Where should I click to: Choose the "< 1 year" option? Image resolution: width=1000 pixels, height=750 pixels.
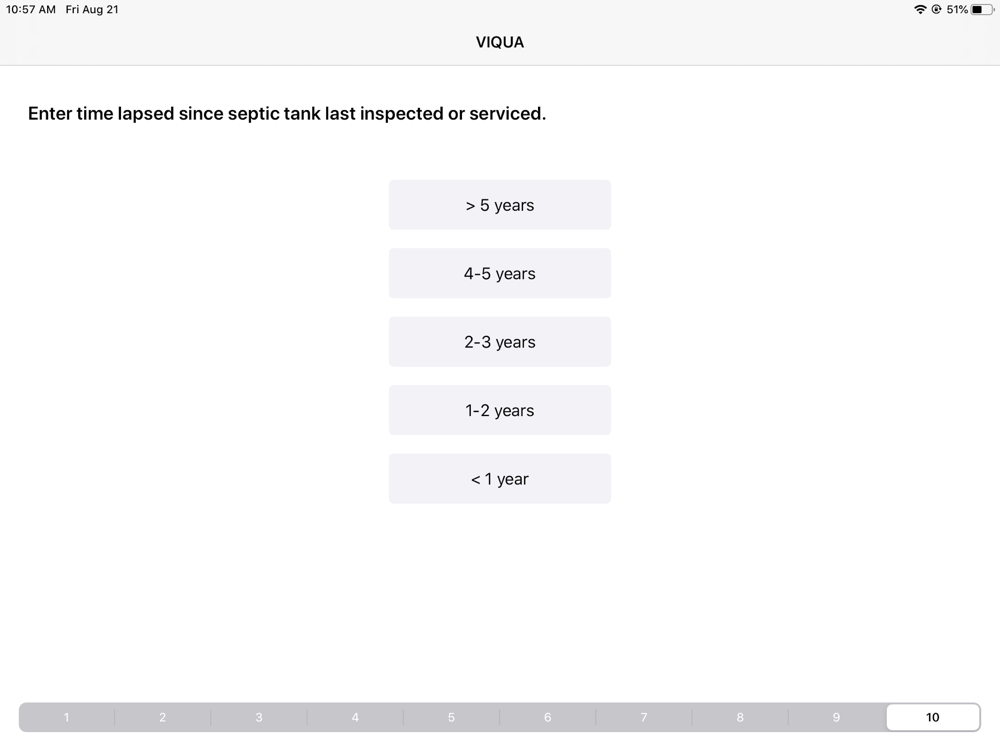tap(500, 478)
